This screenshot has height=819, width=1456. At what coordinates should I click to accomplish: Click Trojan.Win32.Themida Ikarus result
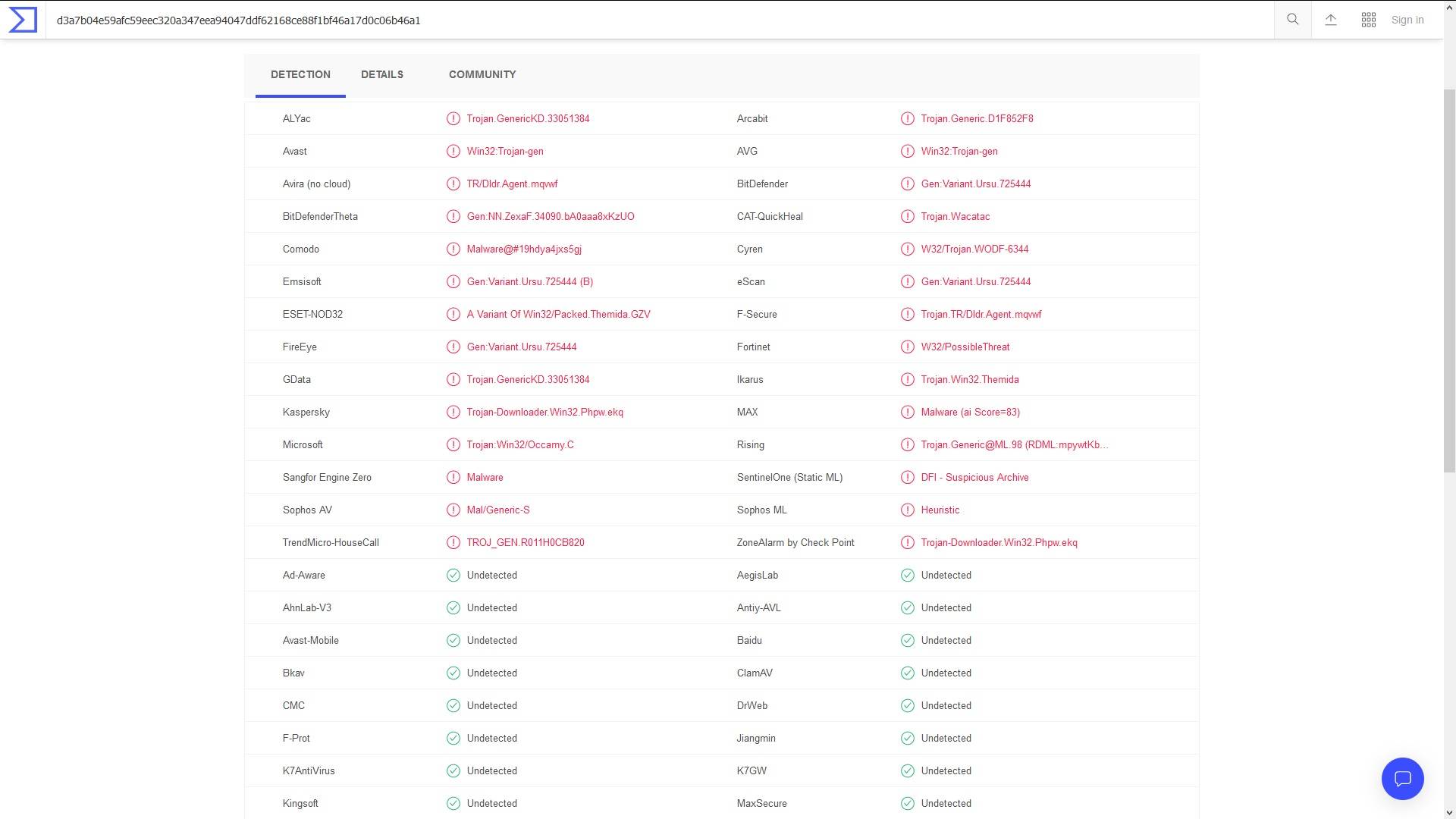tap(970, 380)
